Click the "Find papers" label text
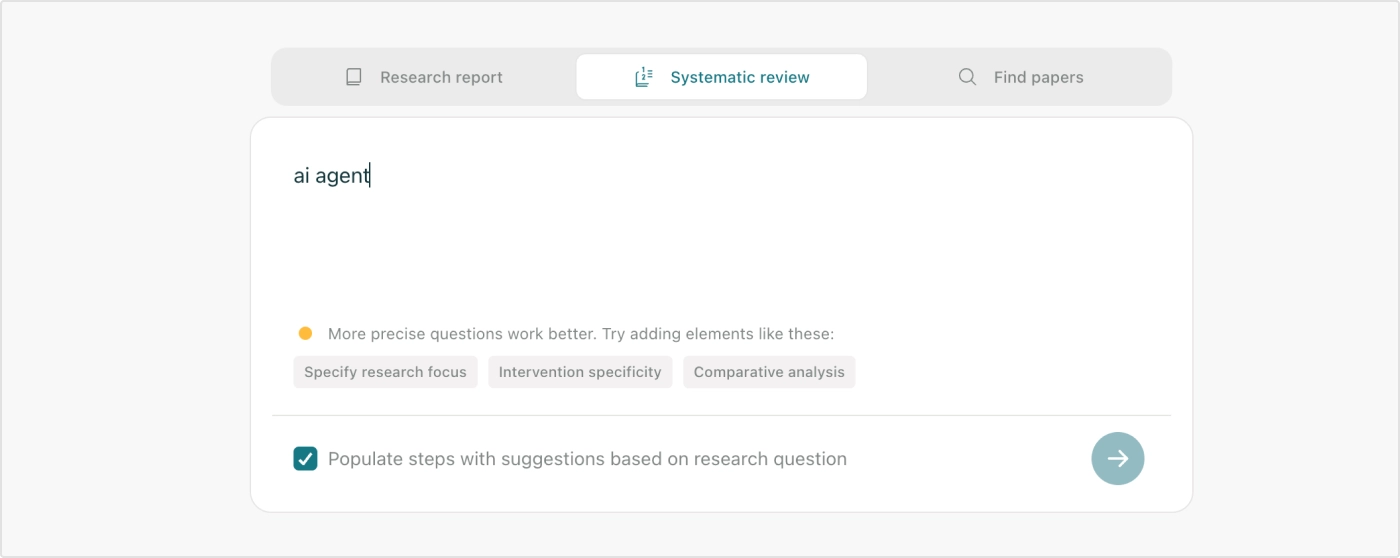The image size is (1400, 558). point(1038,77)
